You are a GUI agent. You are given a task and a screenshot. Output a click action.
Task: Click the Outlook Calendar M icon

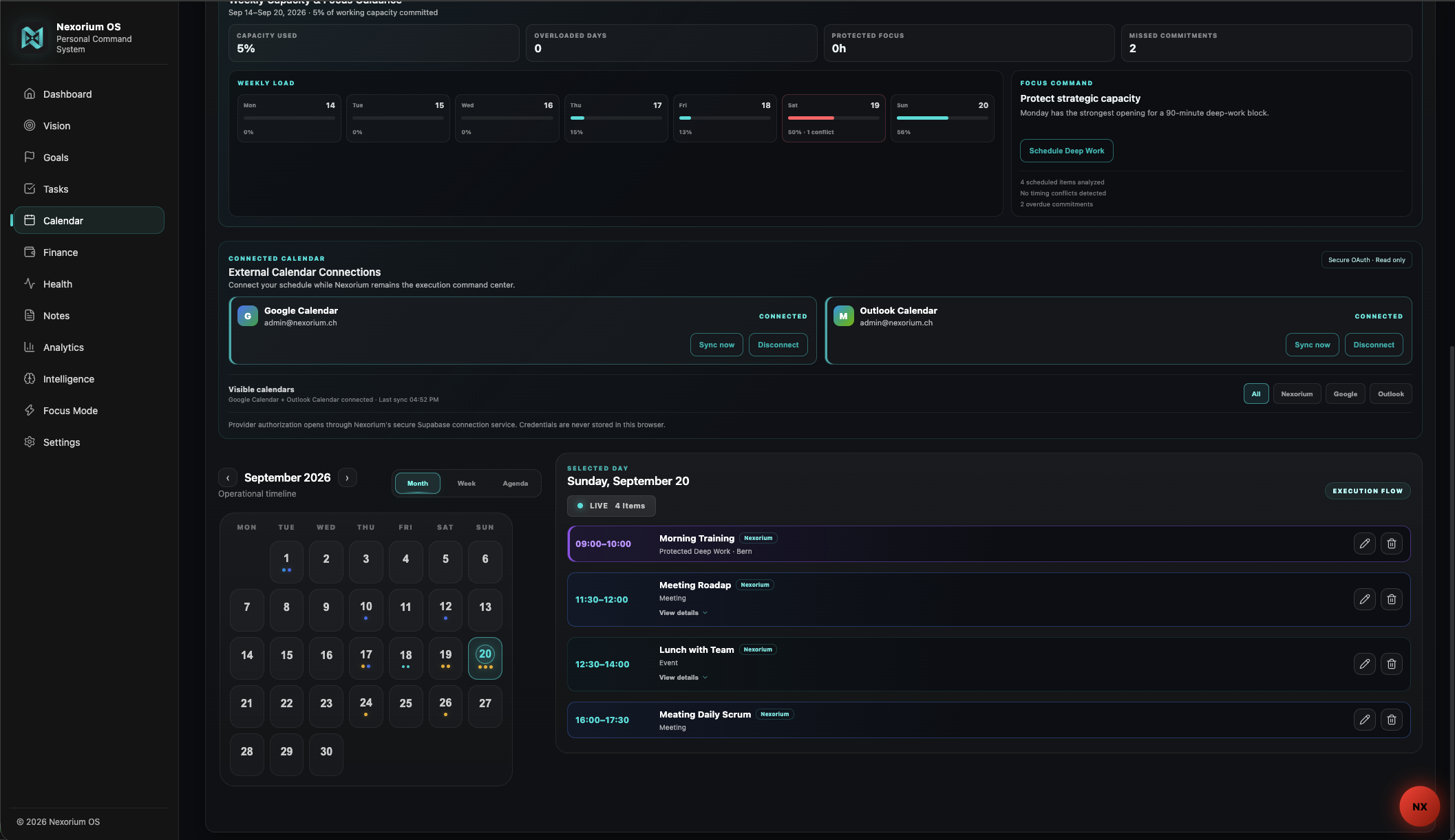pos(843,316)
